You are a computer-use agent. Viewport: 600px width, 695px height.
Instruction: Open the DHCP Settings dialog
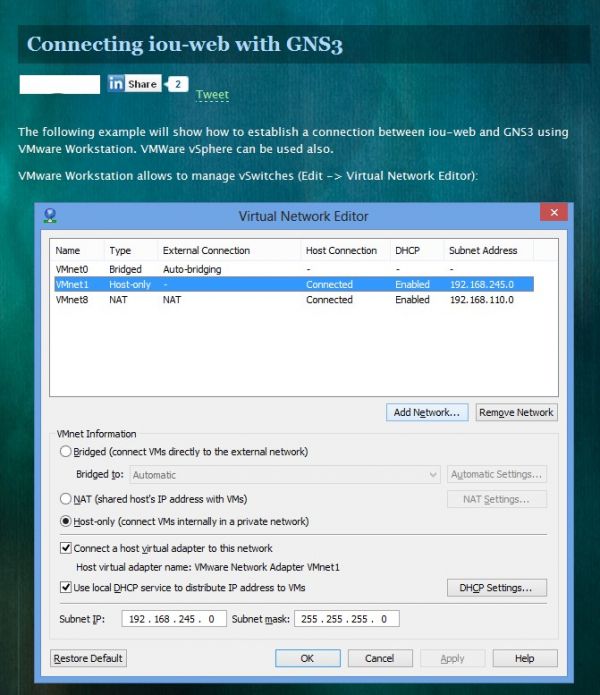click(x=496, y=588)
